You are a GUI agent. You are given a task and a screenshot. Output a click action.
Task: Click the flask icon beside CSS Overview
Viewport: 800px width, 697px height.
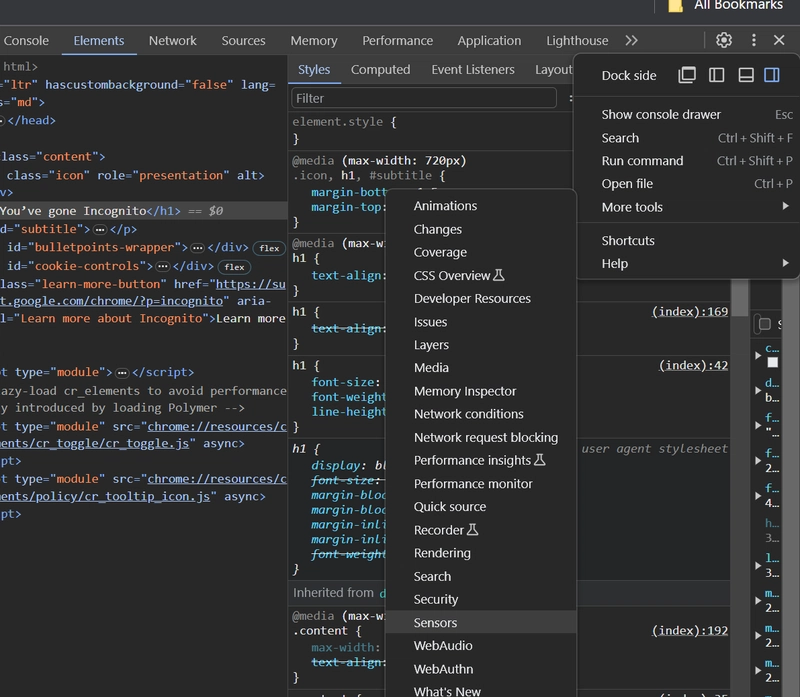click(499, 275)
